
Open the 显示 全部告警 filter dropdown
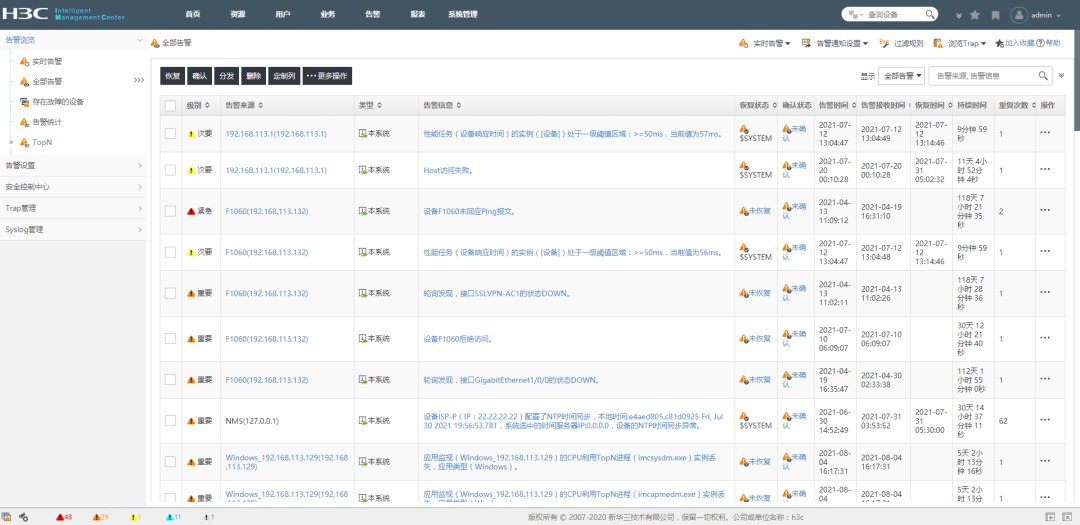[x=902, y=75]
